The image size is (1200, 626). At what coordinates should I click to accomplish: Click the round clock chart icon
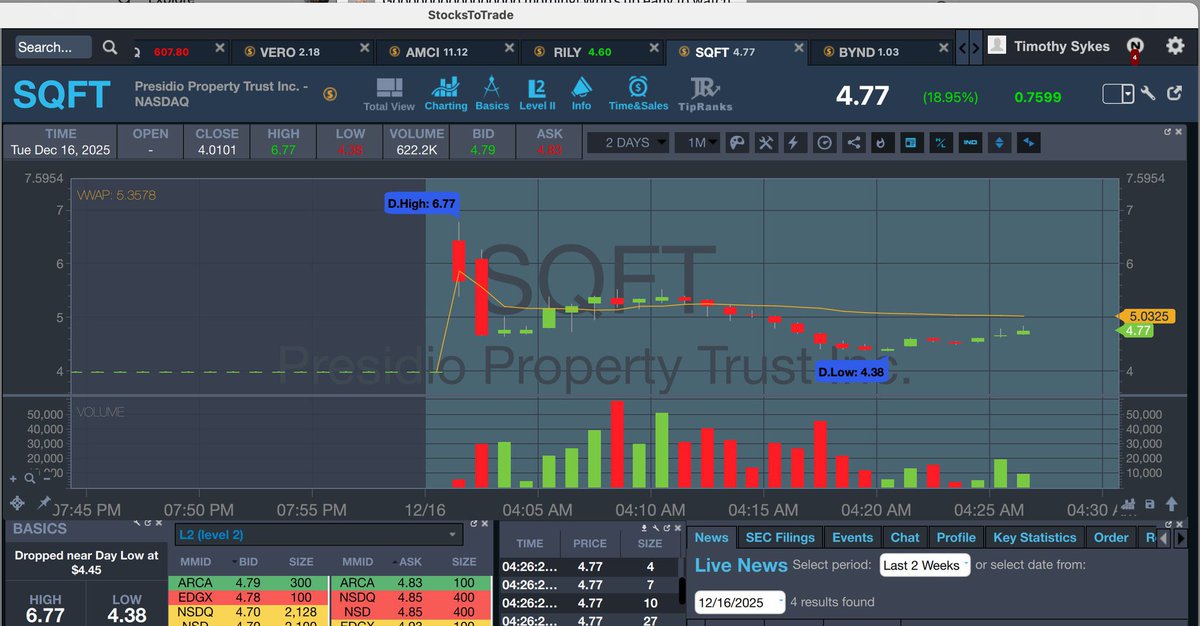tap(824, 143)
